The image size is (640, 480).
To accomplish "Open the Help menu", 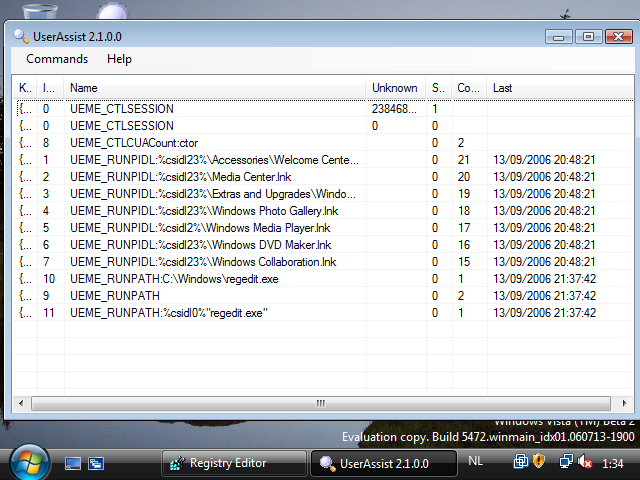I will pyautogui.click(x=119, y=59).
